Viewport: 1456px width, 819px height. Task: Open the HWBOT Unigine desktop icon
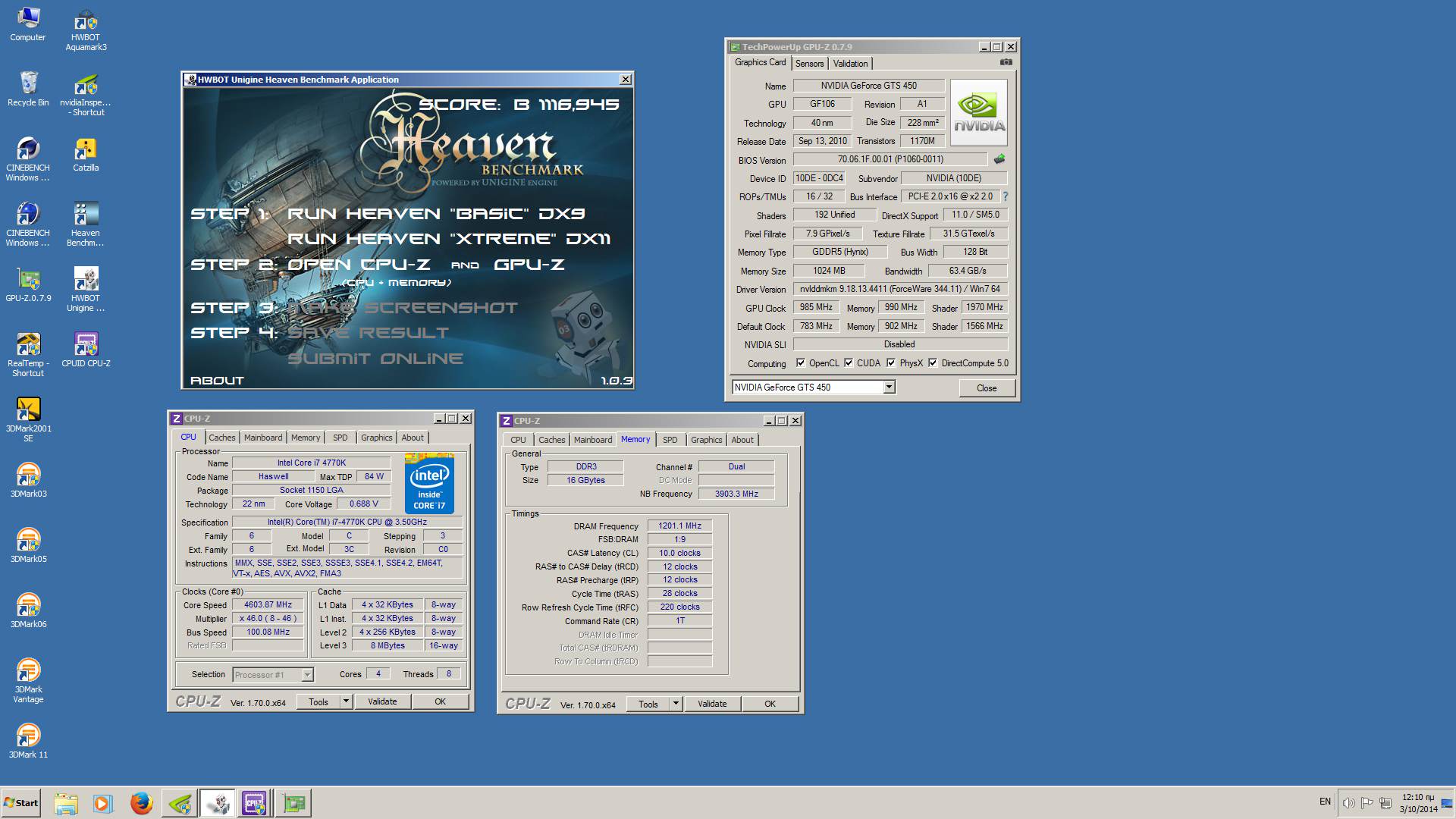(x=86, y=290)
